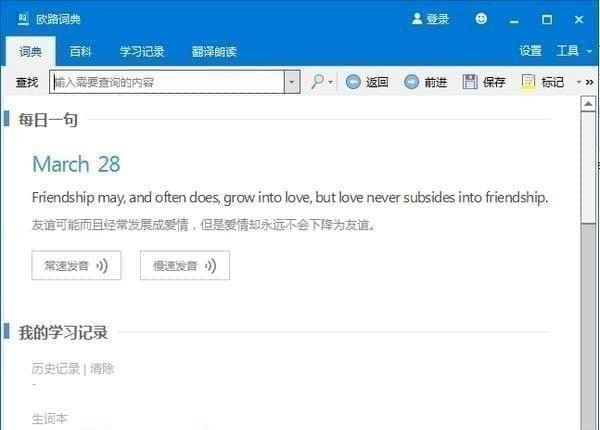Switch to the 百科 tab
This screenshot has width=600, height=430.
(x=80, y=52)
